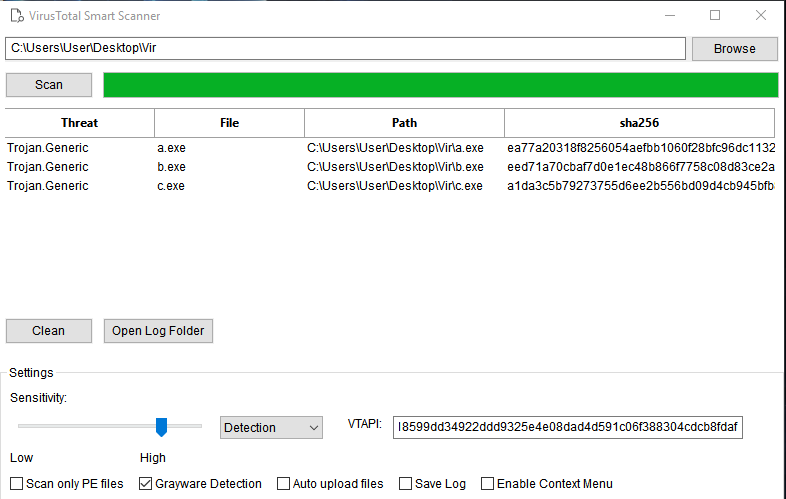Select the b.exe file cell
This screenshot has width=786, height=499.
(x=171, y=167)
